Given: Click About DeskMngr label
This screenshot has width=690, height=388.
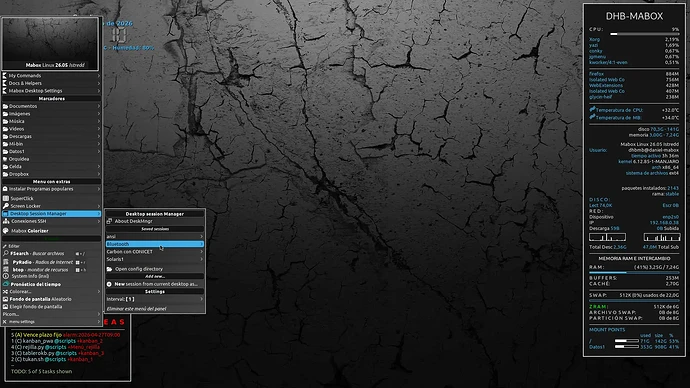Looking at the screenshot, I should (133, 221).
